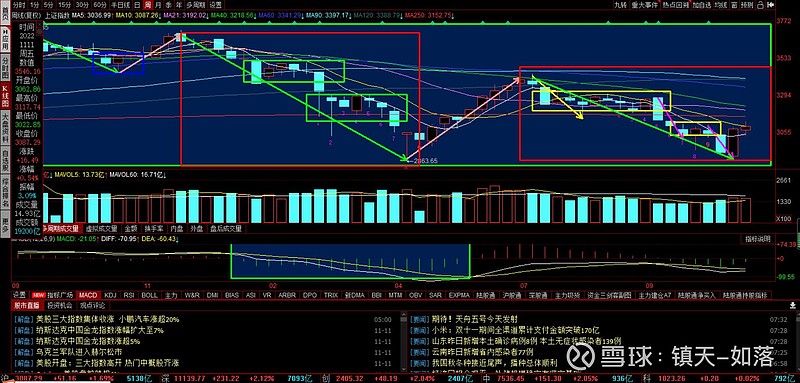
Task: Select the 虚拟成交量 volume tab
Action: point(101,229)
